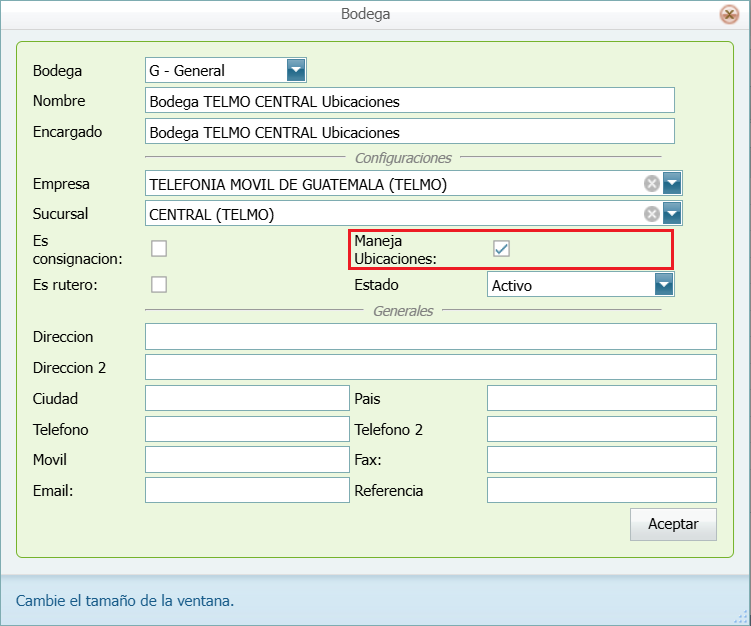The height and width of the screenshot is (626, 751).
Task: Open the Bodega dropdown list
Action: (296, 70)
